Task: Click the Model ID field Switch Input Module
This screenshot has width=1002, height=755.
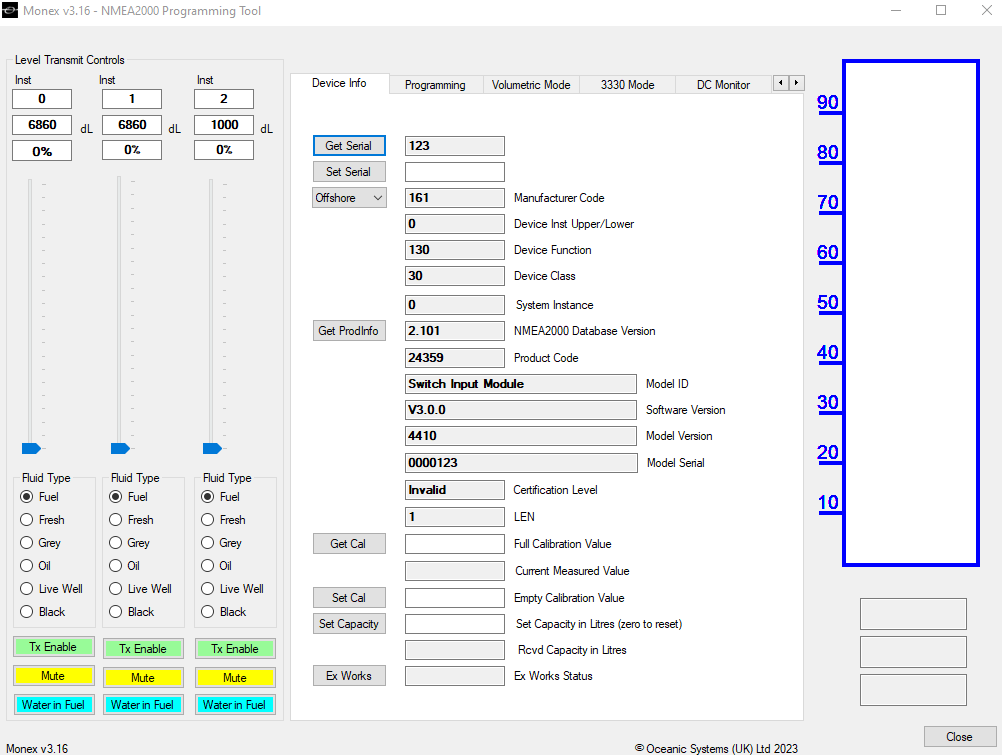Action: tap(521, 384)
